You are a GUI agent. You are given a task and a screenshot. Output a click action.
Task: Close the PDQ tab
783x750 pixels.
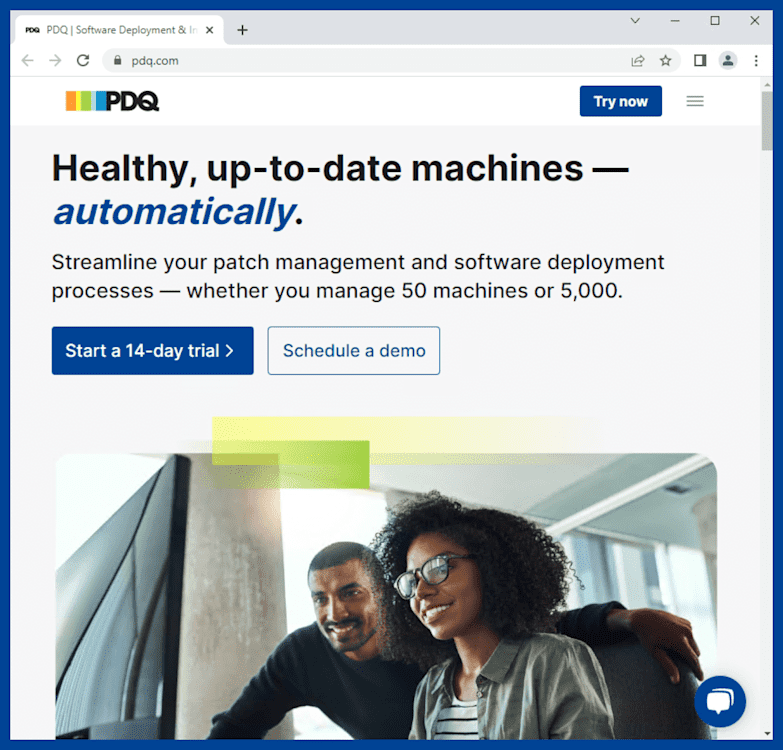(x=210, y=30)
